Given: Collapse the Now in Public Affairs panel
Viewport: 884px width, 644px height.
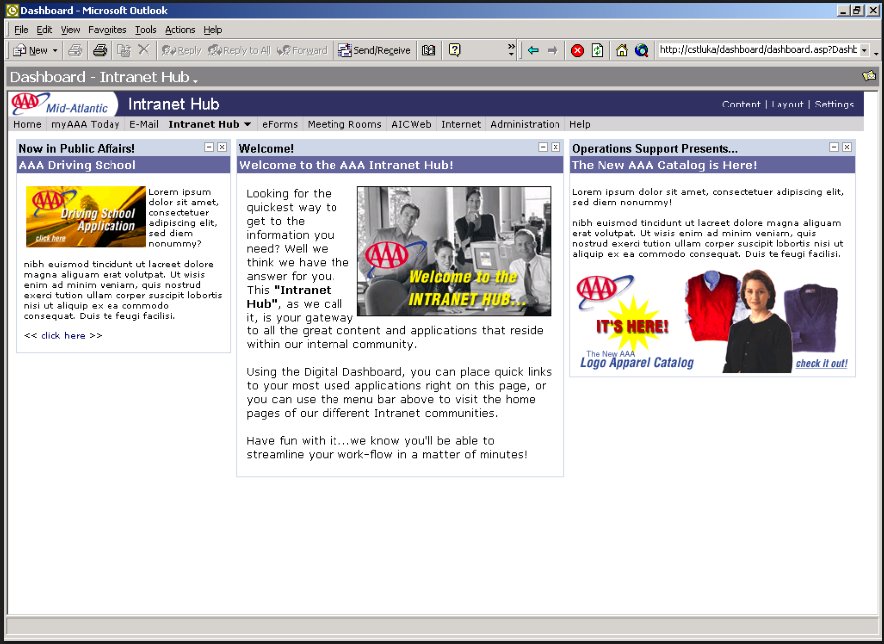Looking at the screenshot, I should point(209,147).
